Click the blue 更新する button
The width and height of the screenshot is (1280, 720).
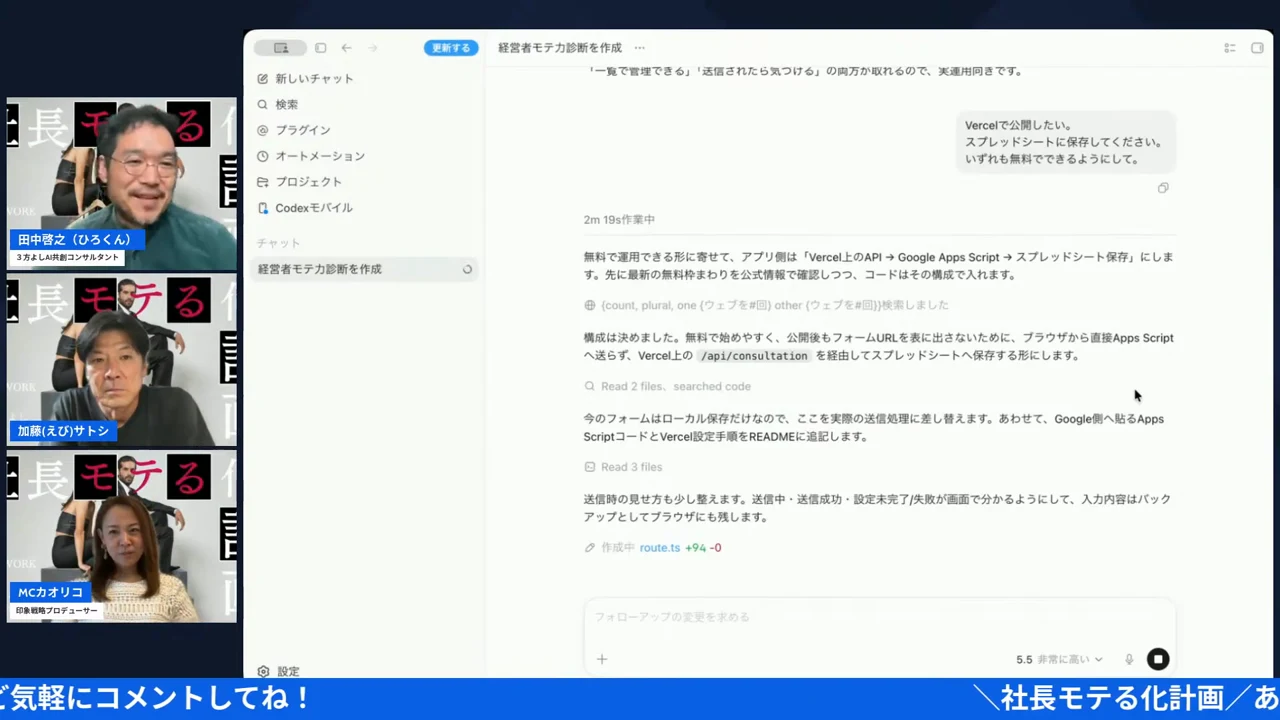pos(451,48)
